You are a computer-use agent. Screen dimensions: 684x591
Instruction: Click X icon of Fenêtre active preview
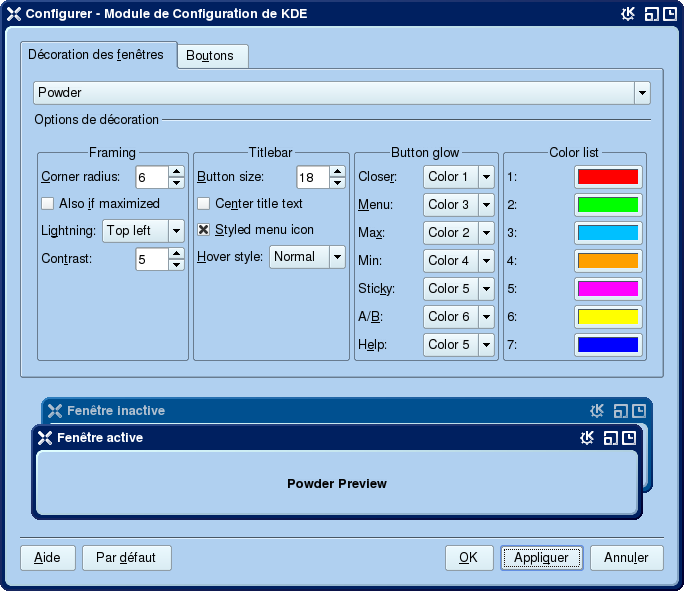45,438
